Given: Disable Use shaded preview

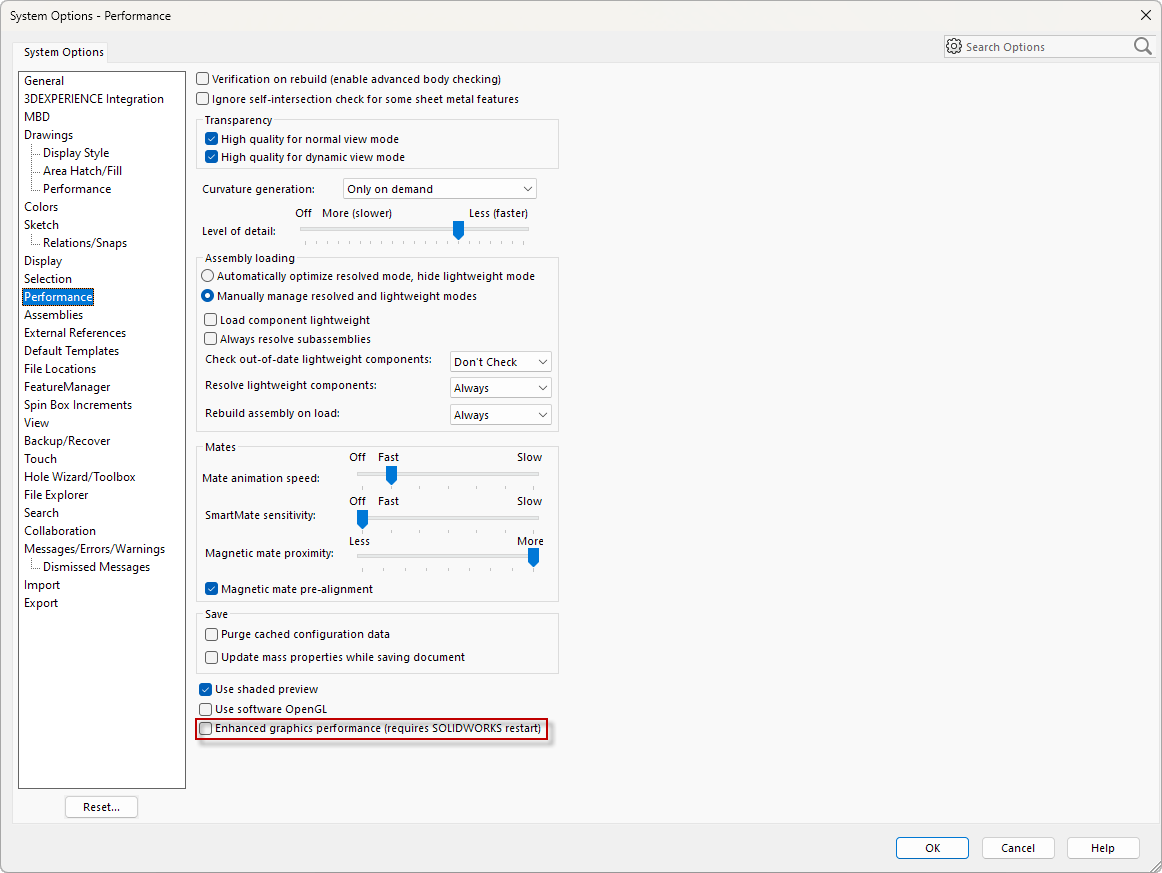Looking at the screenshot, I should (x=205, y=688).
